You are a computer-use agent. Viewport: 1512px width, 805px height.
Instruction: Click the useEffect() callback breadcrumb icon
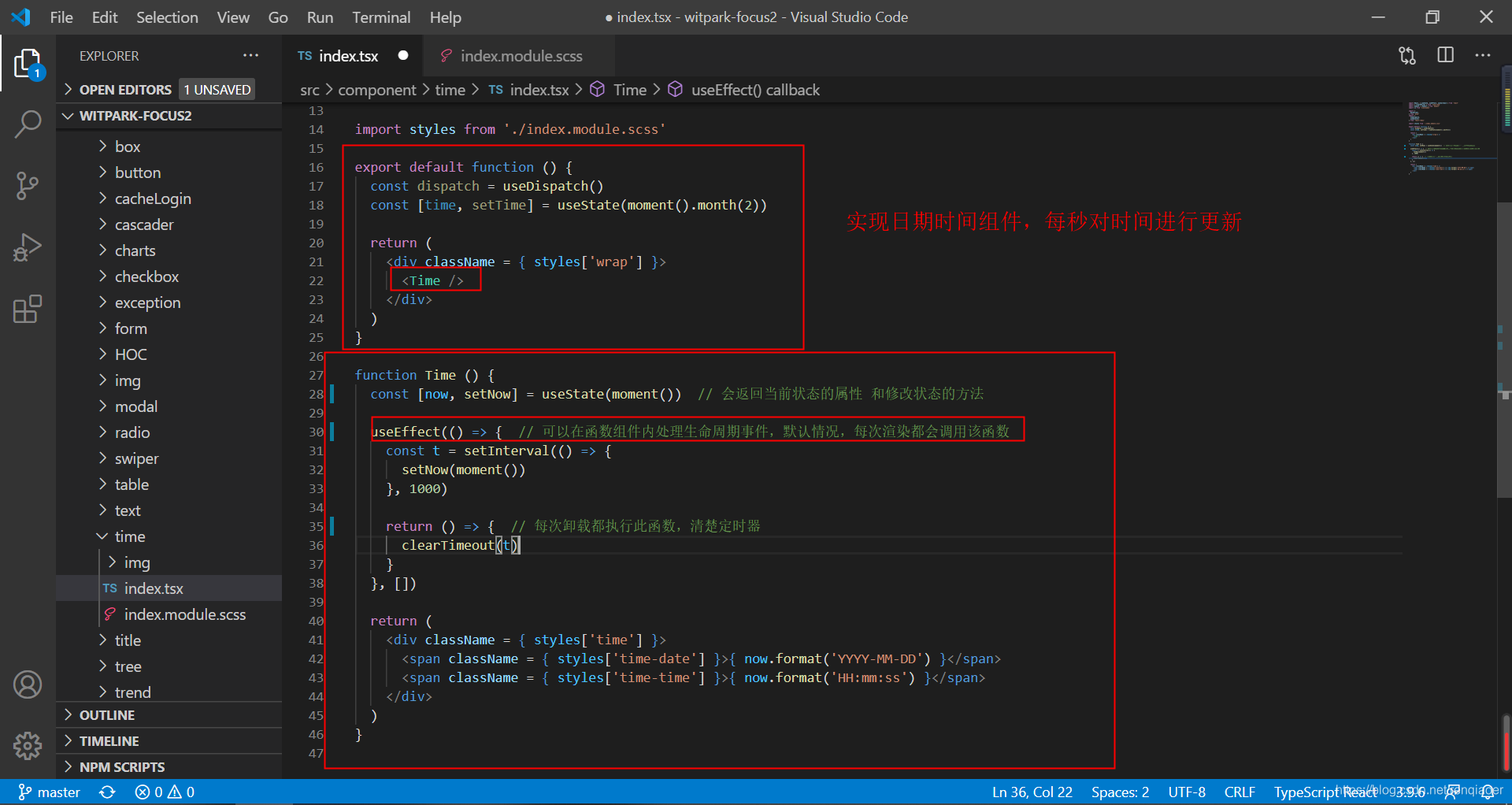675,90
